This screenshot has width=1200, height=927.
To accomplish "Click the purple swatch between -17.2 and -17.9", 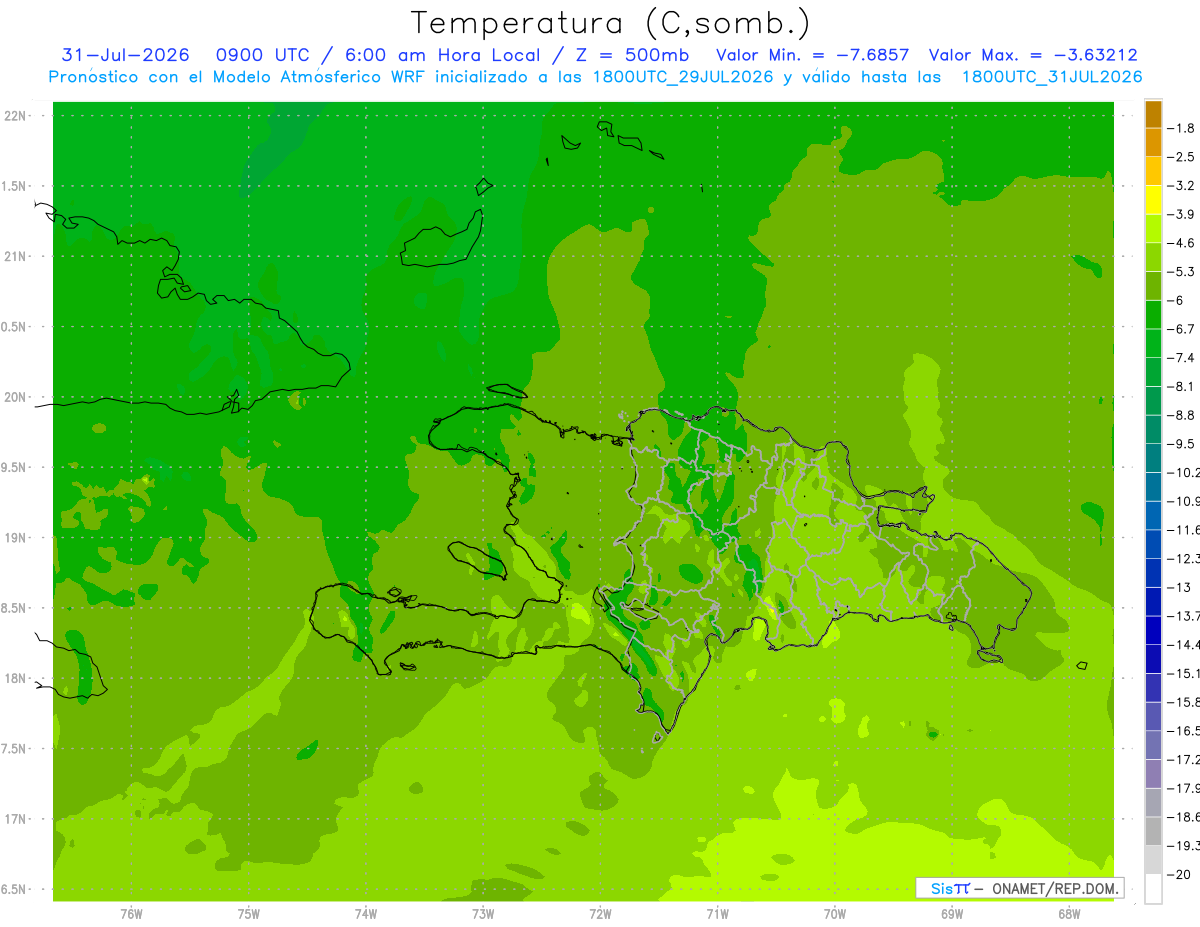I will pyautogui.click(x=1153, y=774).
